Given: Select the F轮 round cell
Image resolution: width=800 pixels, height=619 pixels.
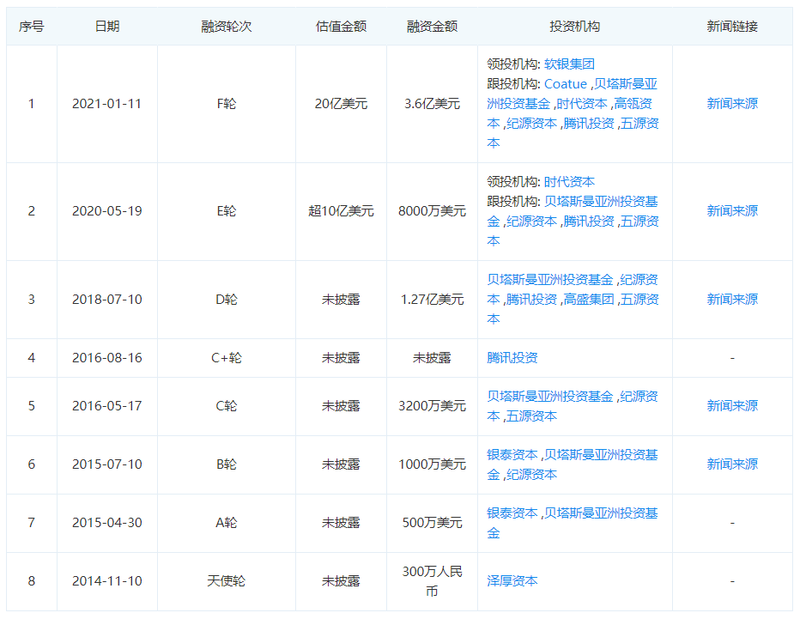Looking at the screenshot, I should (226, 104).
